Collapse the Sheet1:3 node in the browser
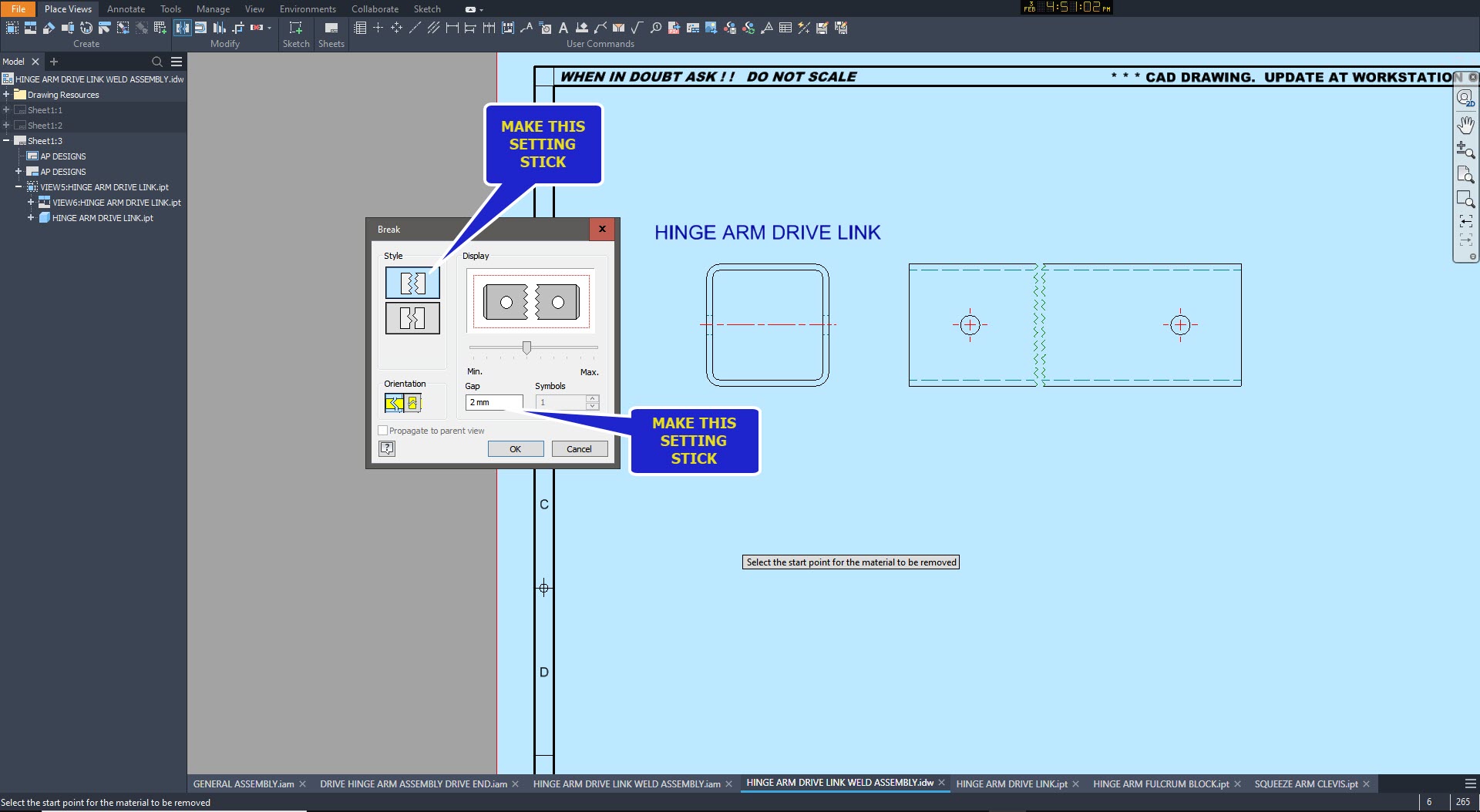Image resolution: width=1480 pixels, height=812 pixels. [x=6, y=140]
